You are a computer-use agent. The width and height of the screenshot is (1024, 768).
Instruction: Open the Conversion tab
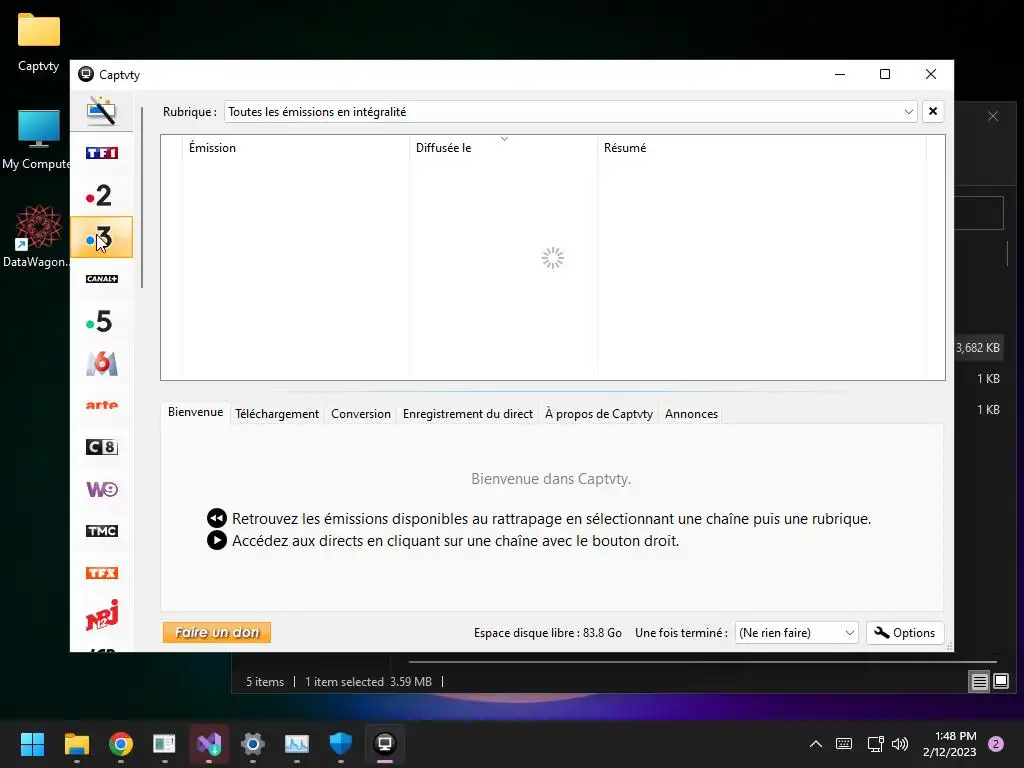[360, 414]
